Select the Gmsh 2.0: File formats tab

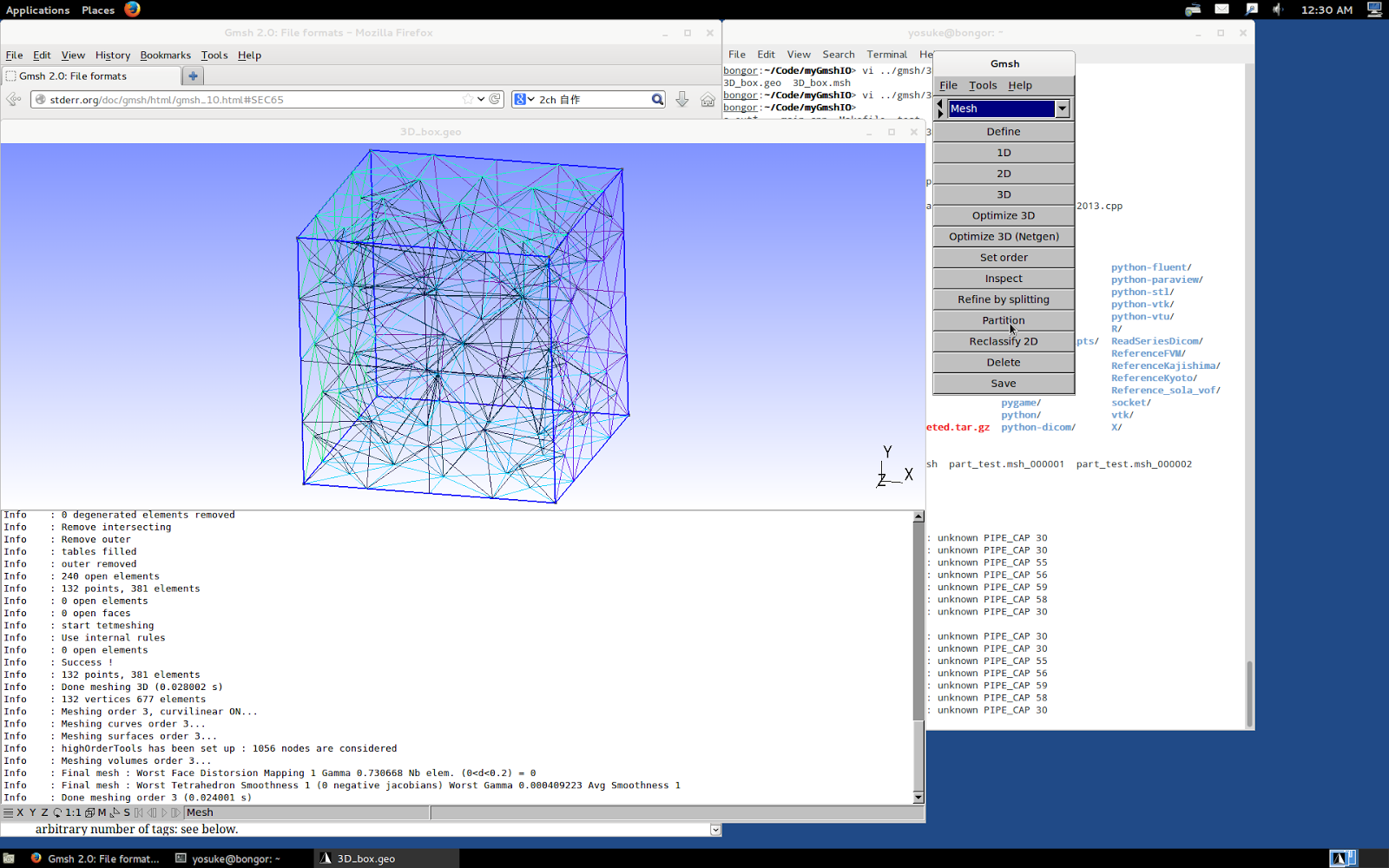pos(92,76)
